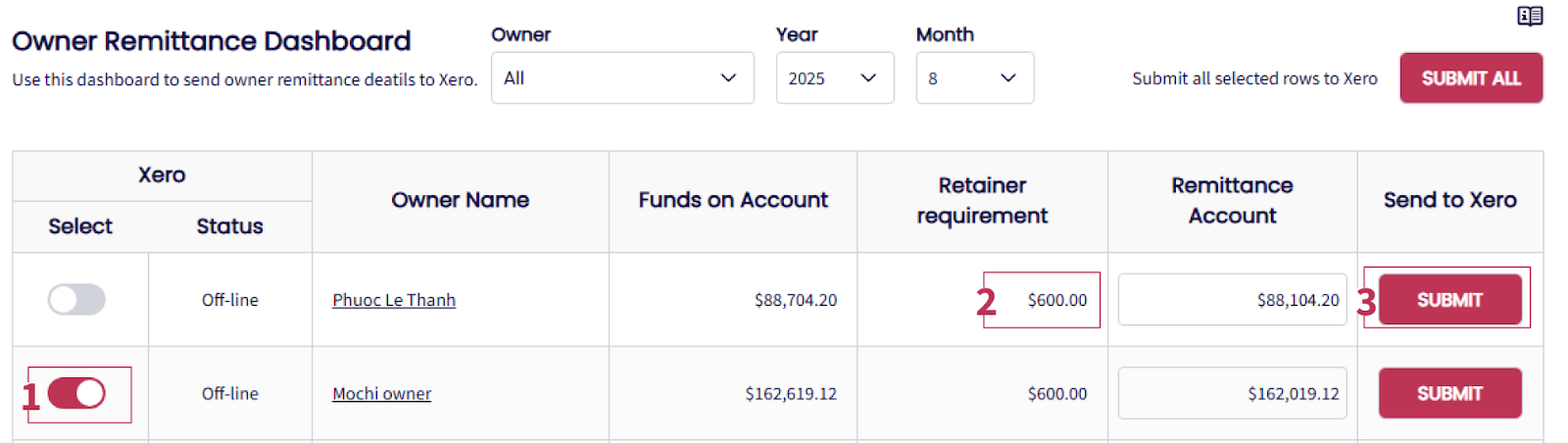Open the Phuoc Le Thanh owner link
Screen dimensions: 1568x443
(394, 301)
